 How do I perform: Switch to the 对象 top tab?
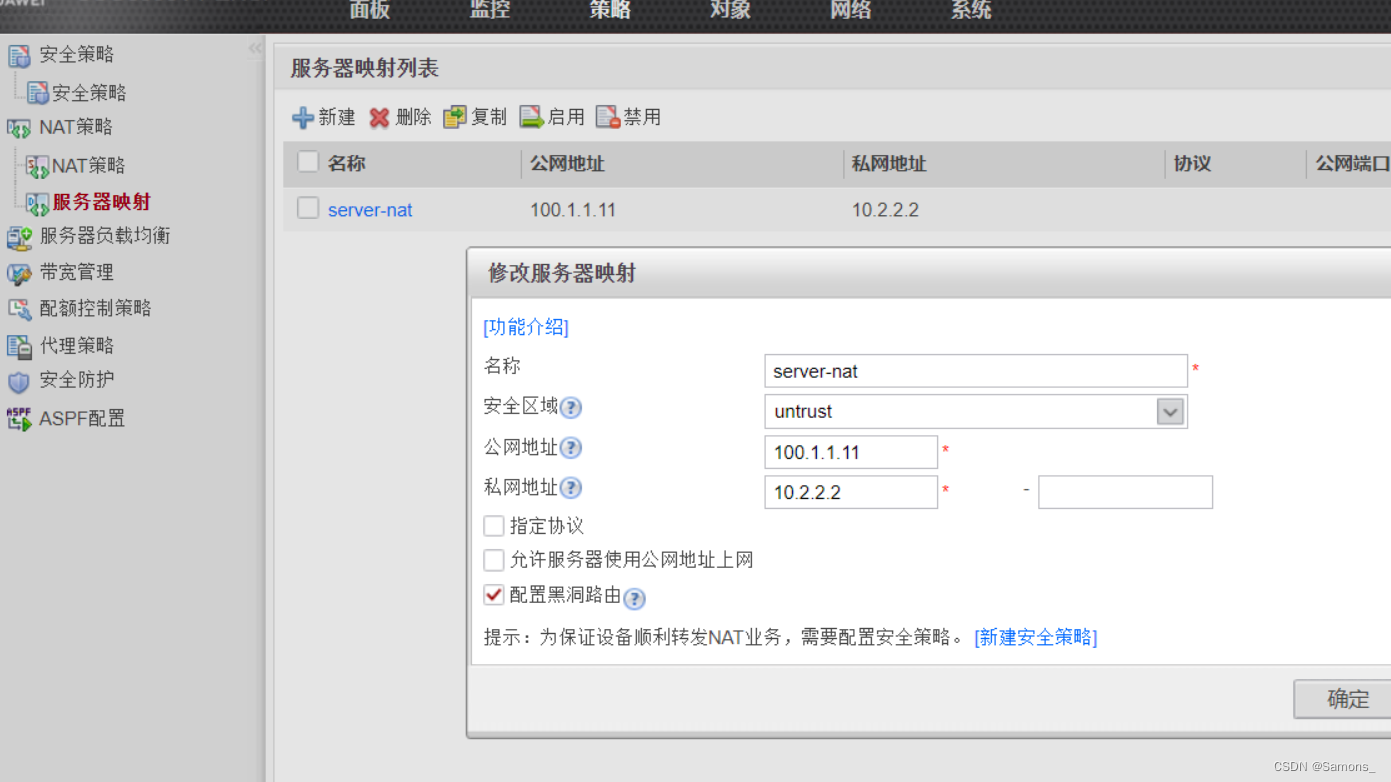pos(730,10)
